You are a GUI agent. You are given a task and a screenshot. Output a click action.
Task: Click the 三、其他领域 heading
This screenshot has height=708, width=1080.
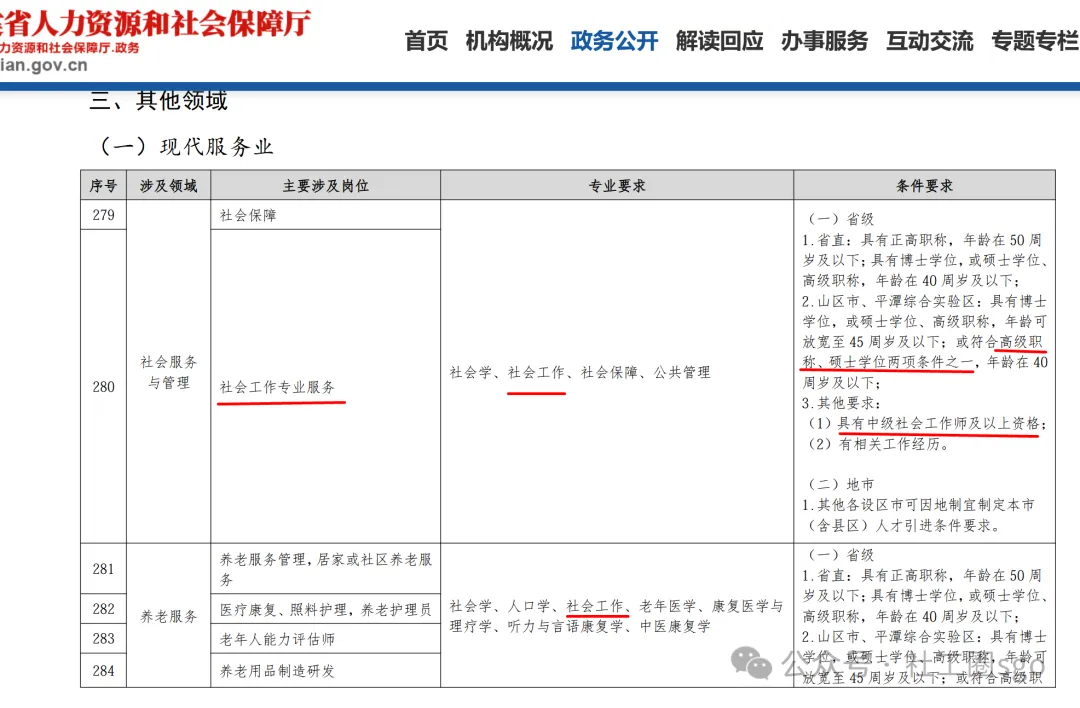[x=159, y=101]
